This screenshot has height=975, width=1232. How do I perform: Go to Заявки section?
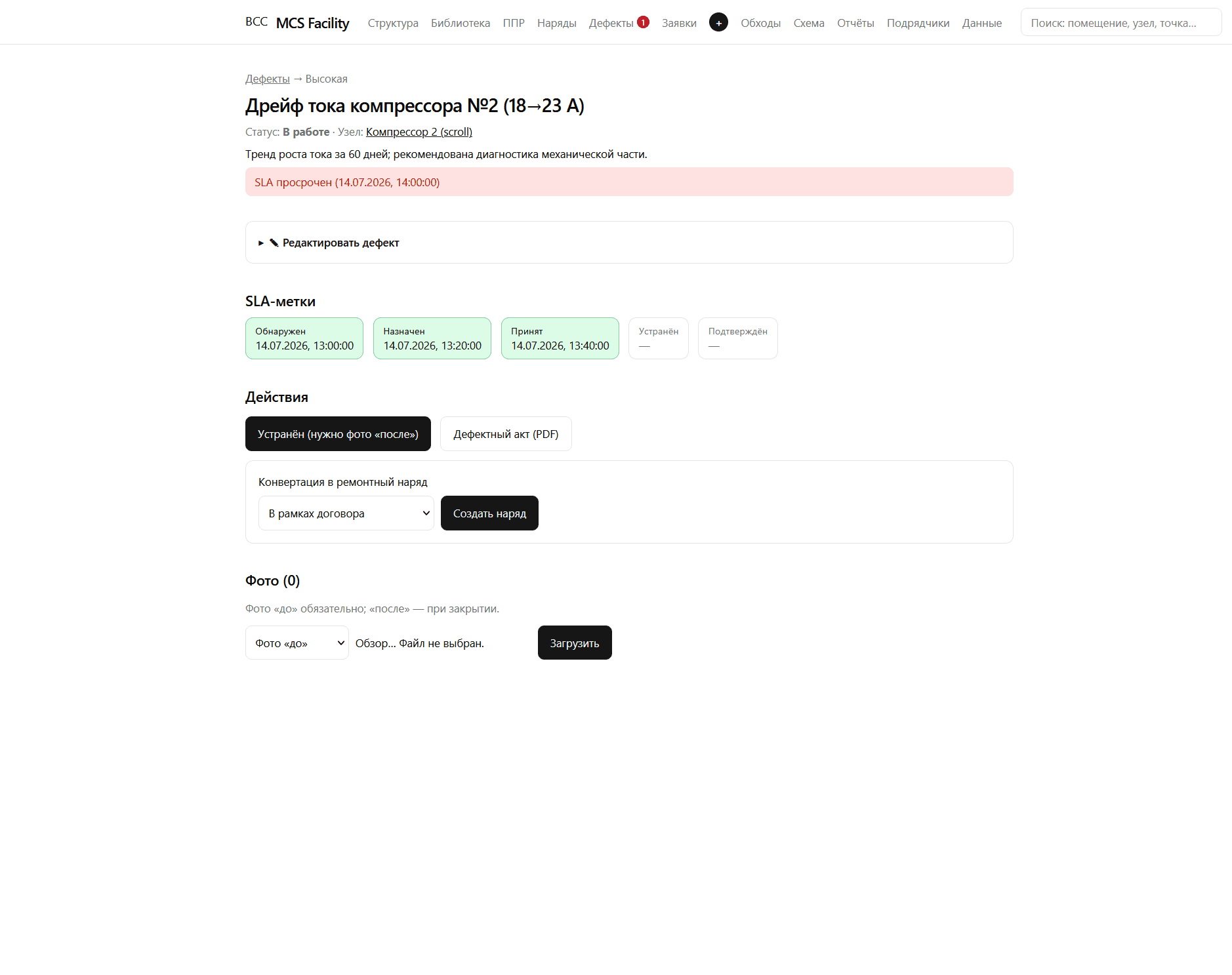679,23
